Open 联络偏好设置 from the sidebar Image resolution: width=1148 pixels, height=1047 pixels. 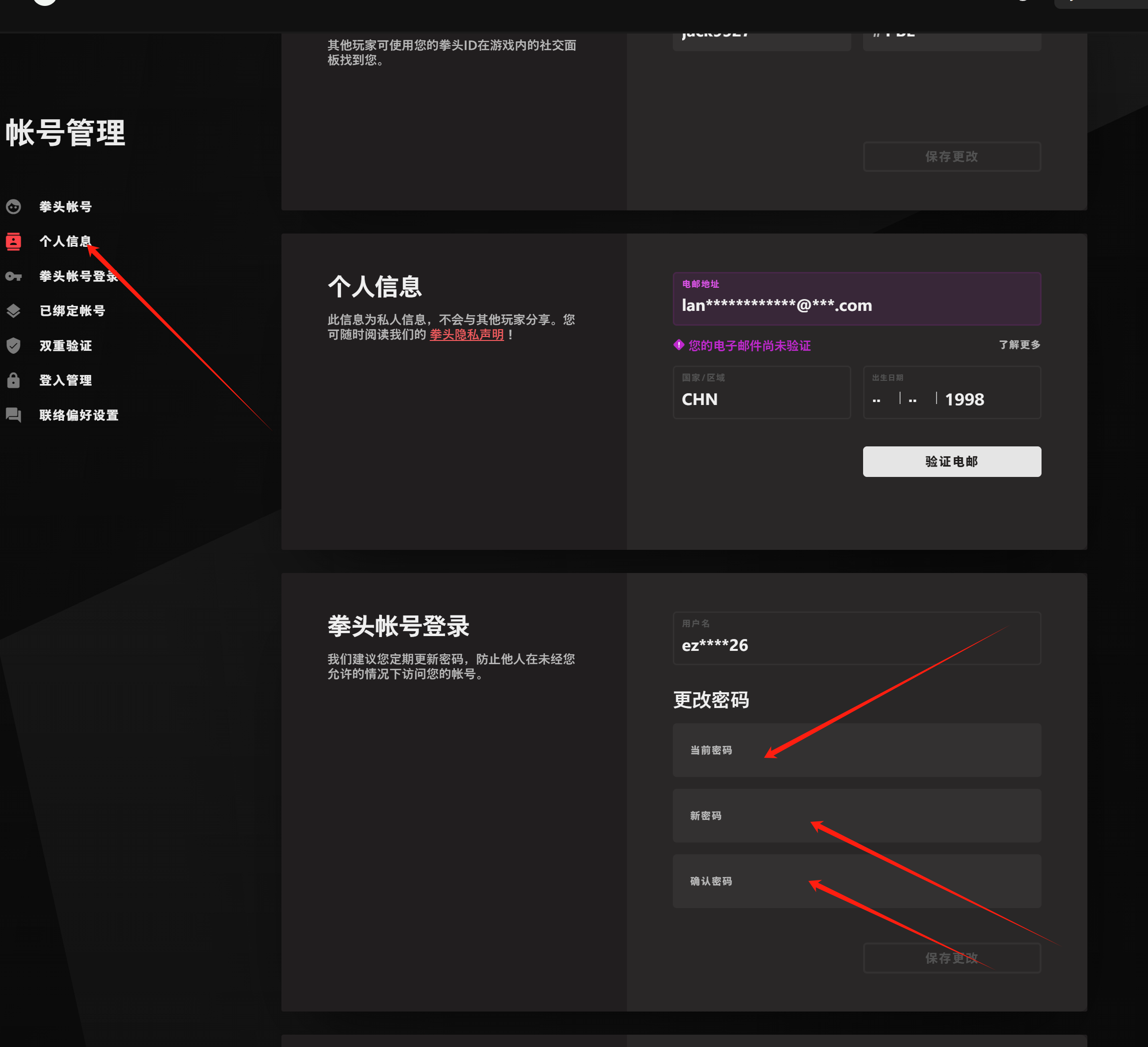(78, 415)
